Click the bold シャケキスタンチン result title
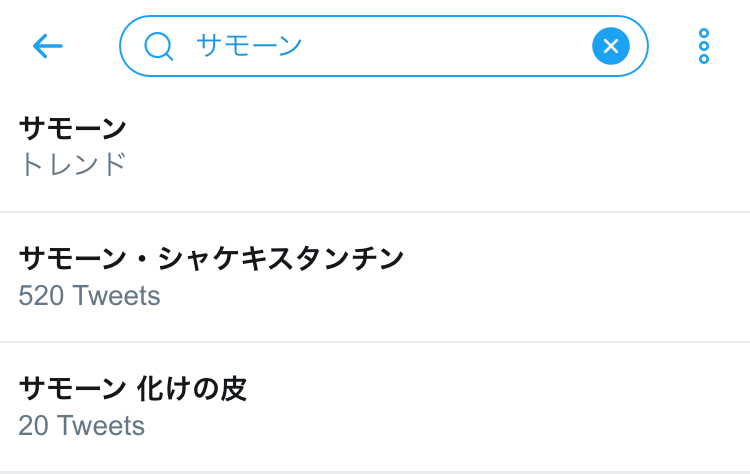This screenshot has width=750, height=474. [x=211, y=259]
